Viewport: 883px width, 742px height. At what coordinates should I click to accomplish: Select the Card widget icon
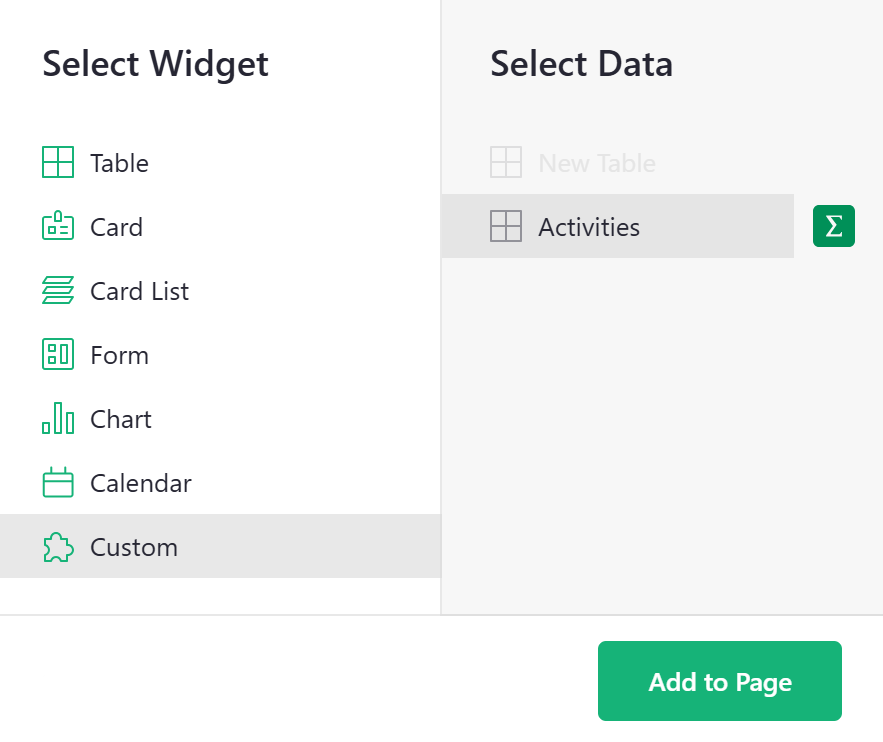coord(58,227)
